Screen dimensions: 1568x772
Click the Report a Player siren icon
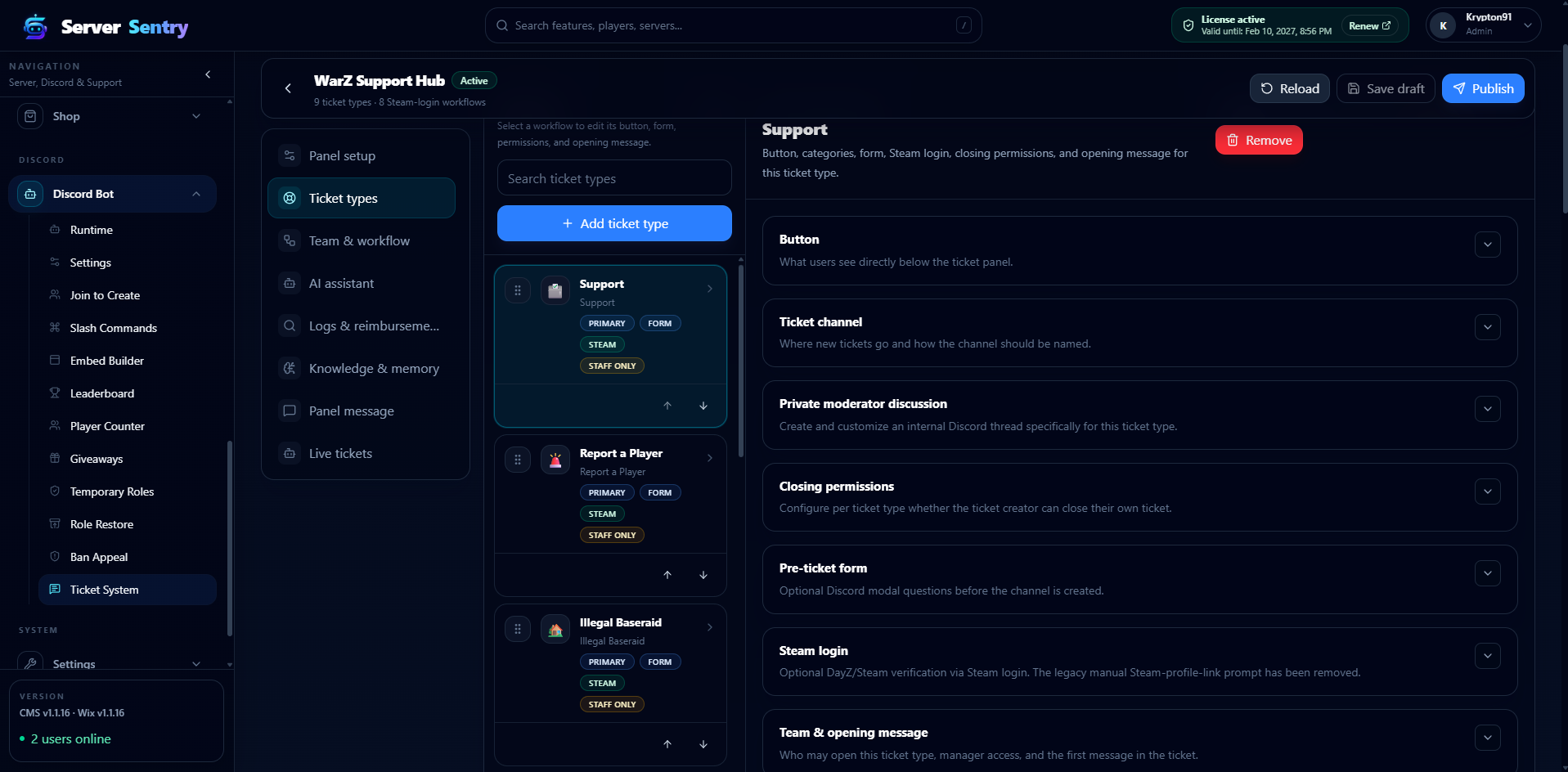pyautogui.click(x=555, y=460)
